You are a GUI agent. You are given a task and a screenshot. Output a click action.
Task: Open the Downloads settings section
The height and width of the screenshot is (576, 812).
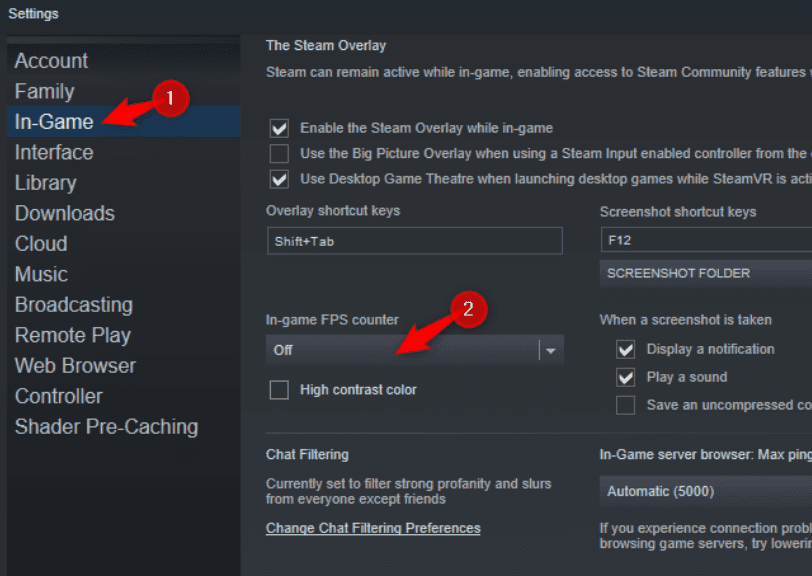coord(64,214)
